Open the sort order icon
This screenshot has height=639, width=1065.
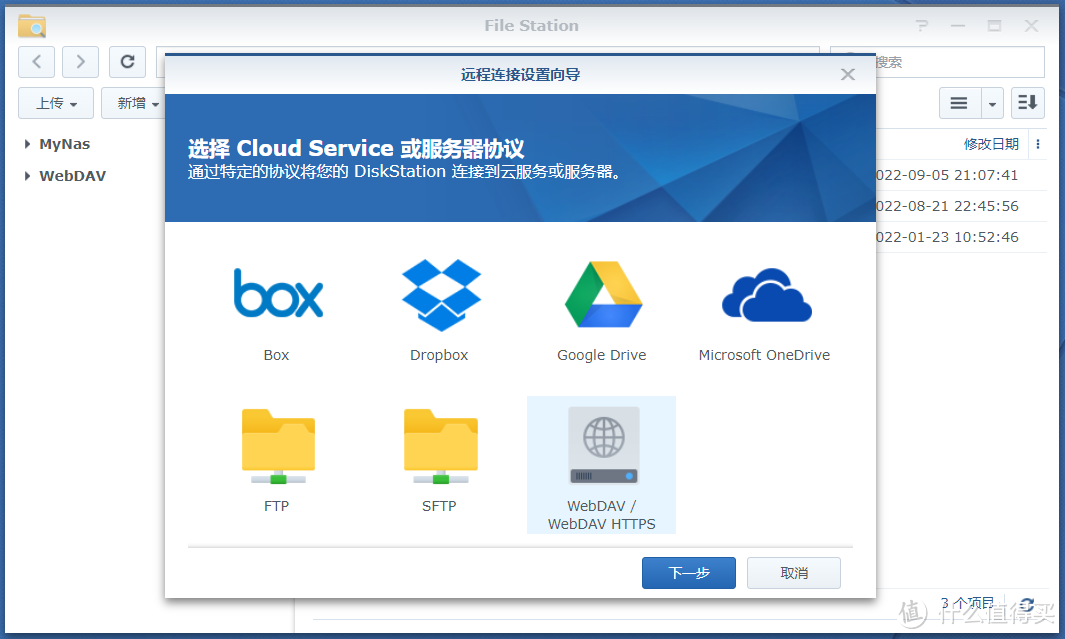tap(1028, 103)
